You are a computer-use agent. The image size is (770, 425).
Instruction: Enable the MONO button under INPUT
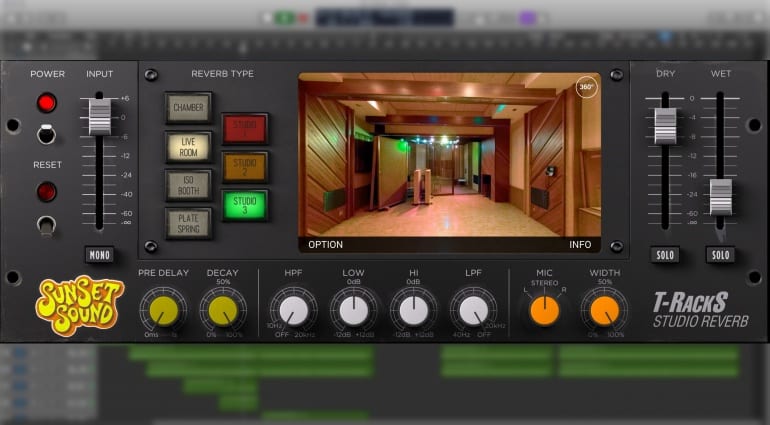pos(100,255)
